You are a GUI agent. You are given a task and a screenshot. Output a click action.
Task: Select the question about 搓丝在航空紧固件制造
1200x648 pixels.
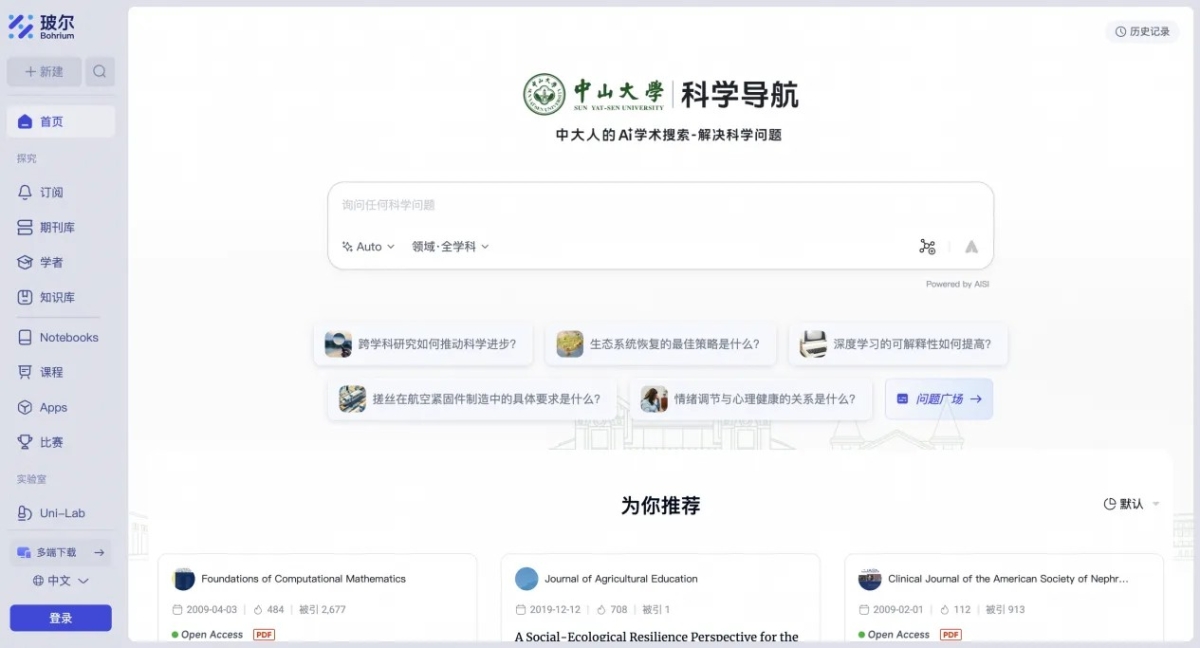pos(472,399)
